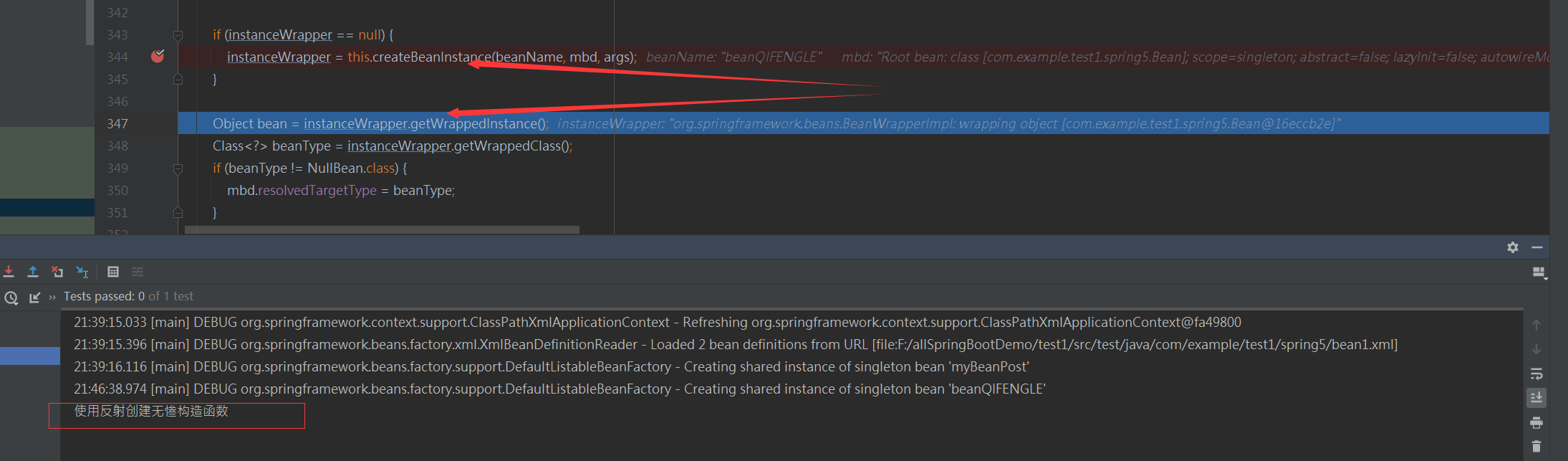This screenshot has width=1568, height=461.
Task: Collapse the if block at line 349
Action: point(178,168)
